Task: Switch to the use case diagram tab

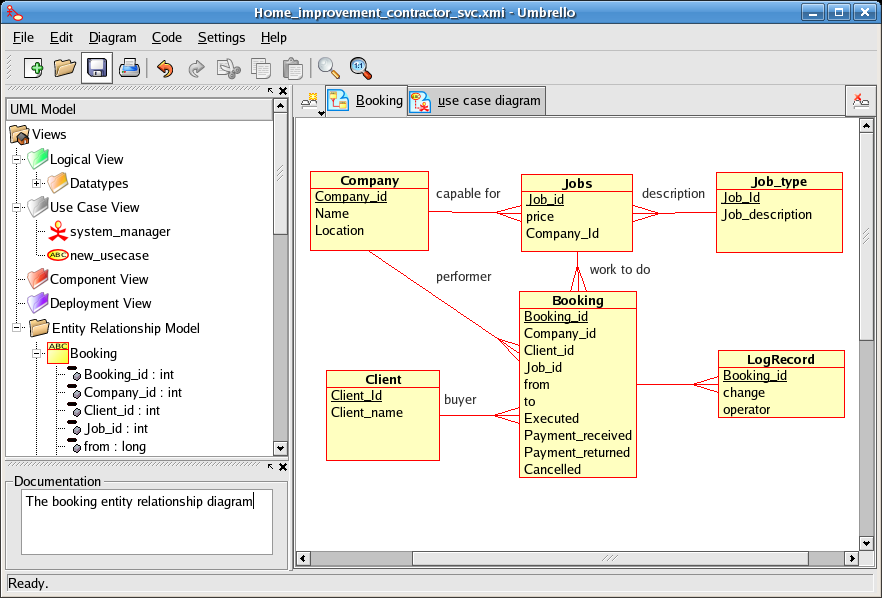Action: tap(476, 101)
